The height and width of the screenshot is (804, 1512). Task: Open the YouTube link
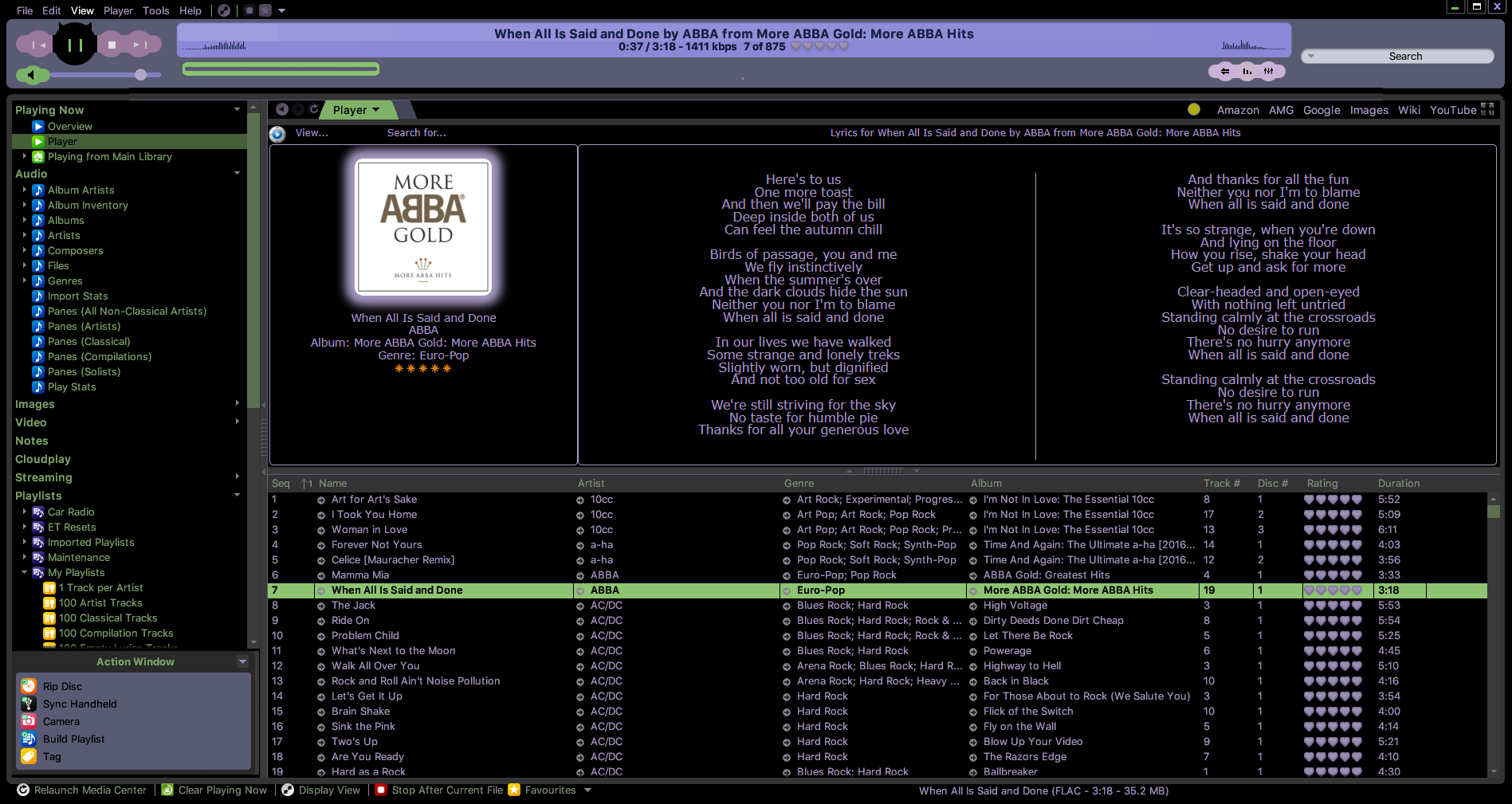(1453, 110)
